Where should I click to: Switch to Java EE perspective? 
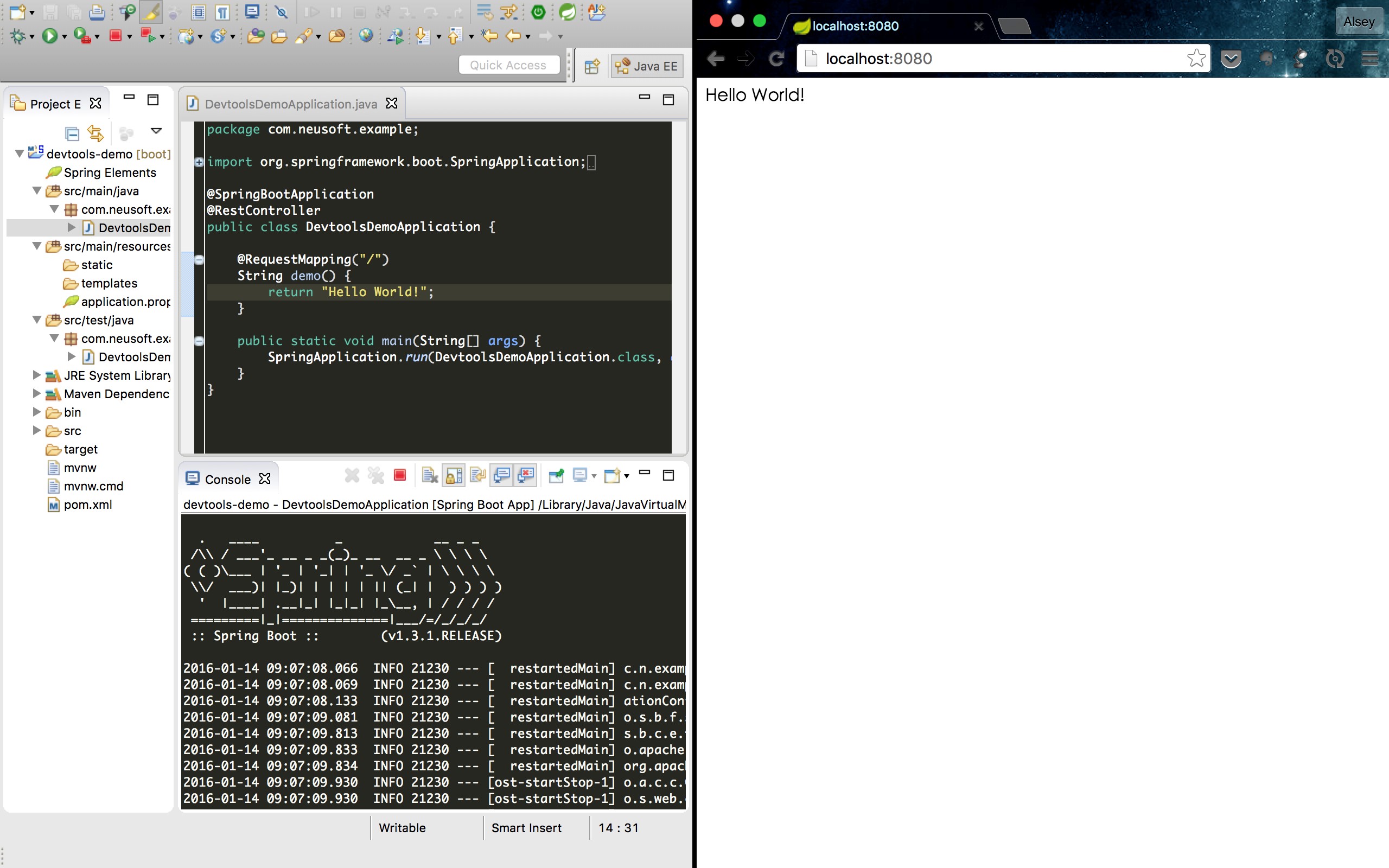pos(647,66)
